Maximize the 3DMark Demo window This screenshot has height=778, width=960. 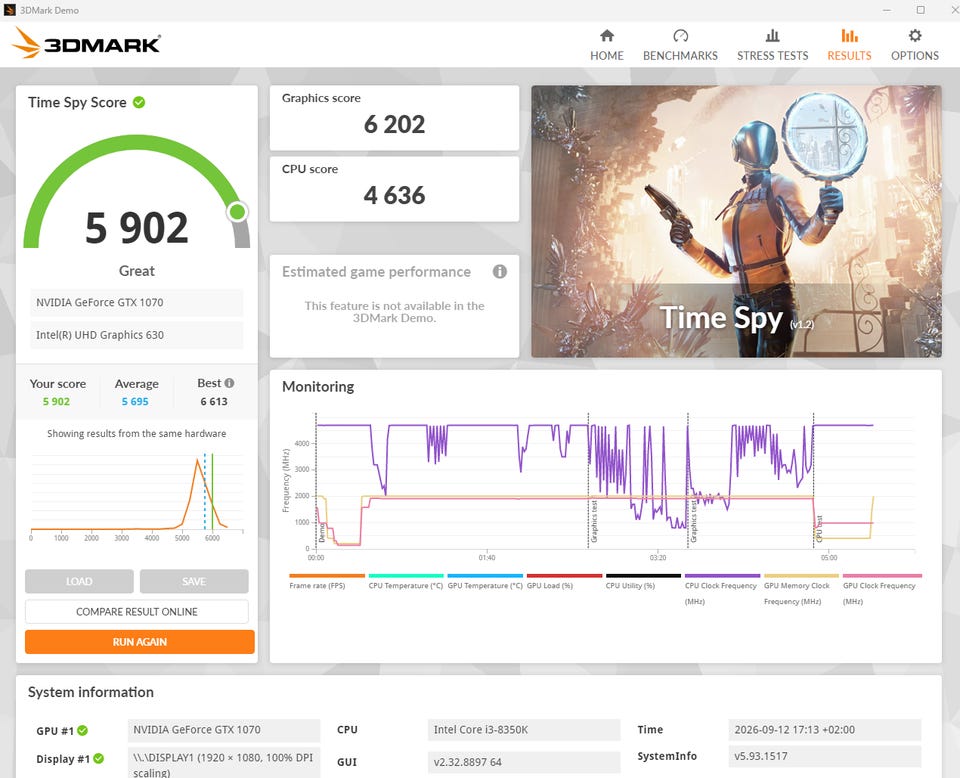[x=921, y=10]
